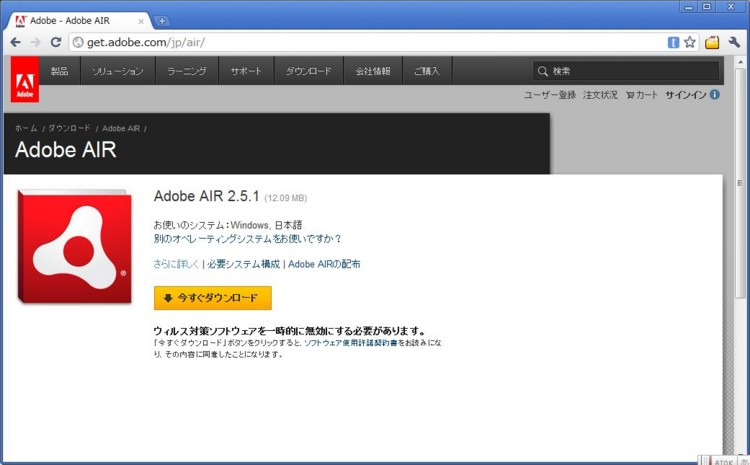Open the wrench settings menu

click(734, 42)
